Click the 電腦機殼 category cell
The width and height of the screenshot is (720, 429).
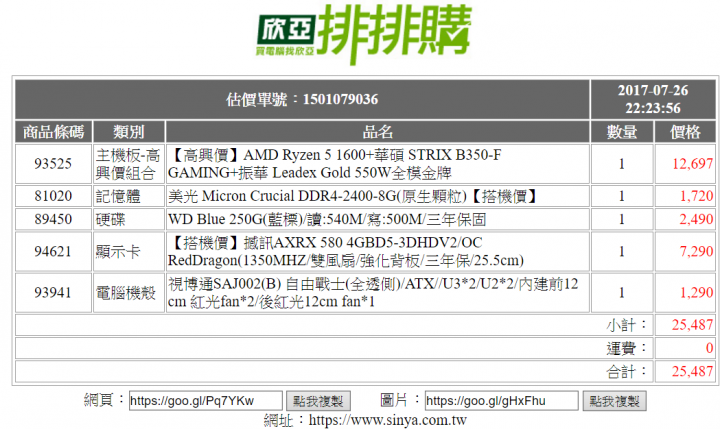129,293
